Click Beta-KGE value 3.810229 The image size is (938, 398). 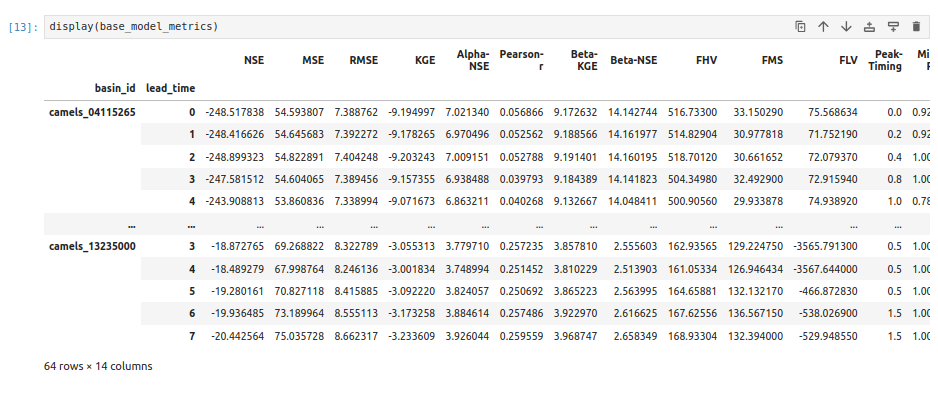click(575, 269)
